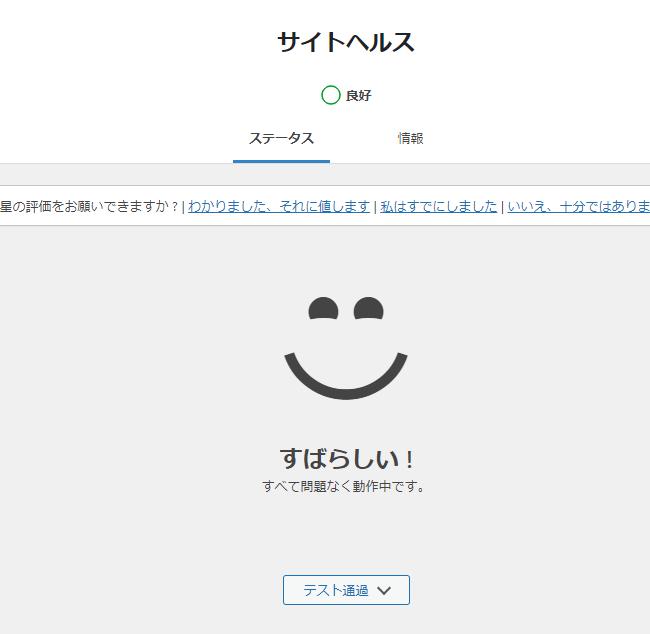Switch to the ステータス tab
The image size is (650, 634).
pos(281,138)
